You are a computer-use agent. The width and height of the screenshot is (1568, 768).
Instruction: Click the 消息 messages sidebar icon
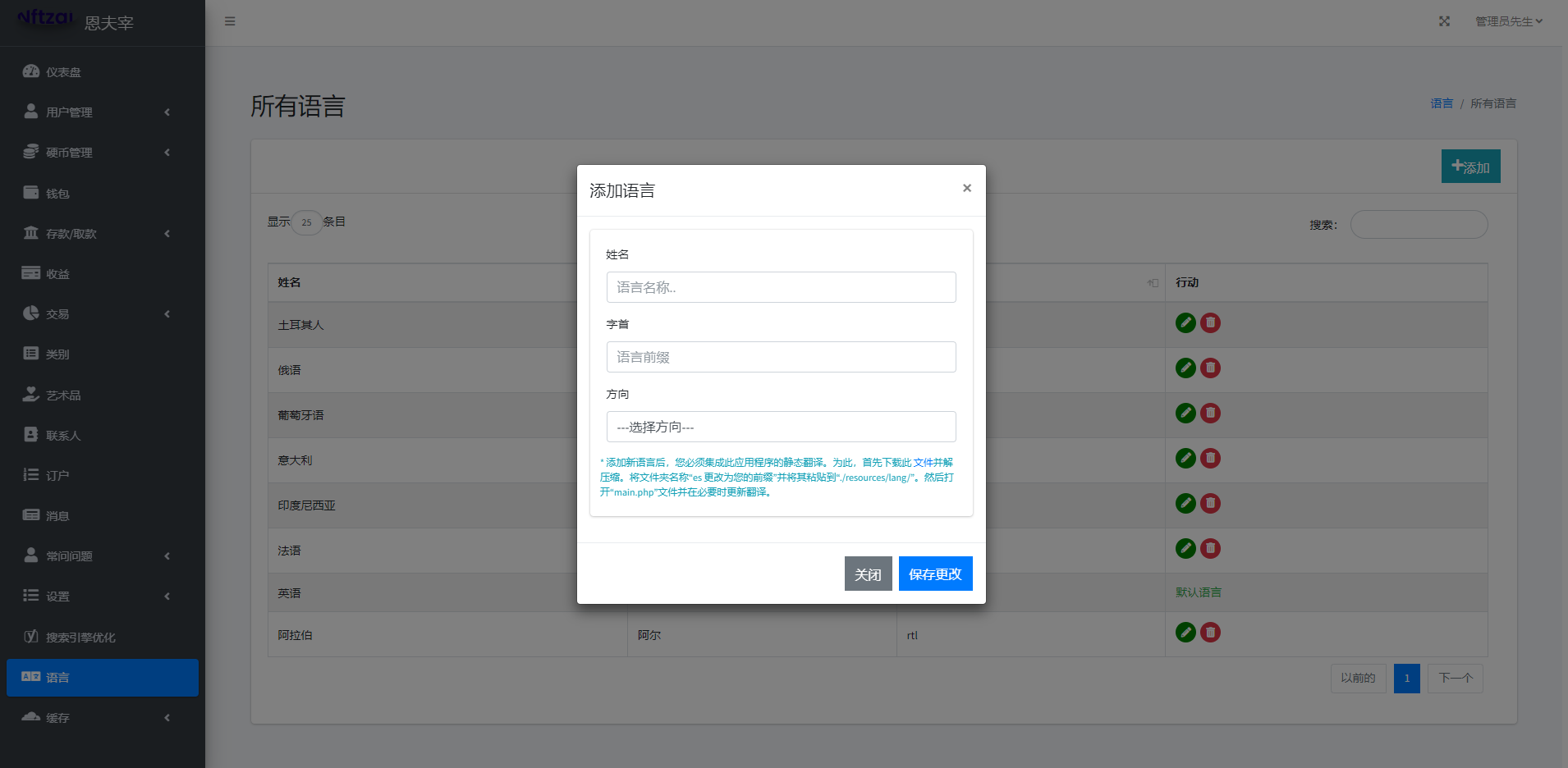point(30,515)
